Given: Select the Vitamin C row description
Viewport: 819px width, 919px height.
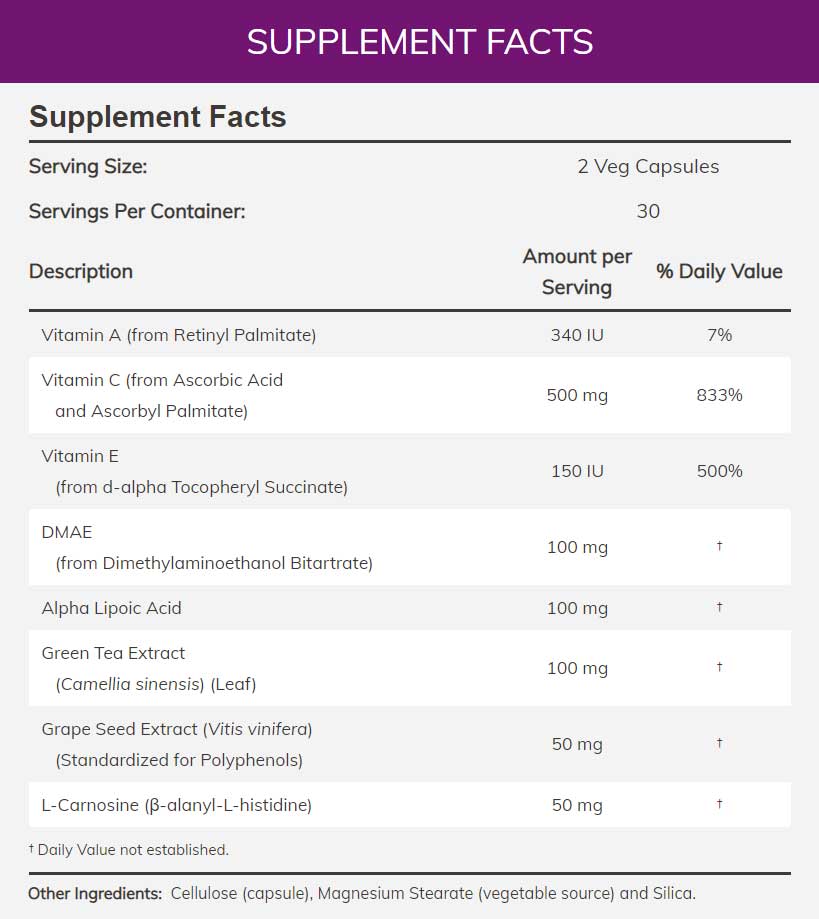Looking at the screenshot, I should [x=162, y=395].
